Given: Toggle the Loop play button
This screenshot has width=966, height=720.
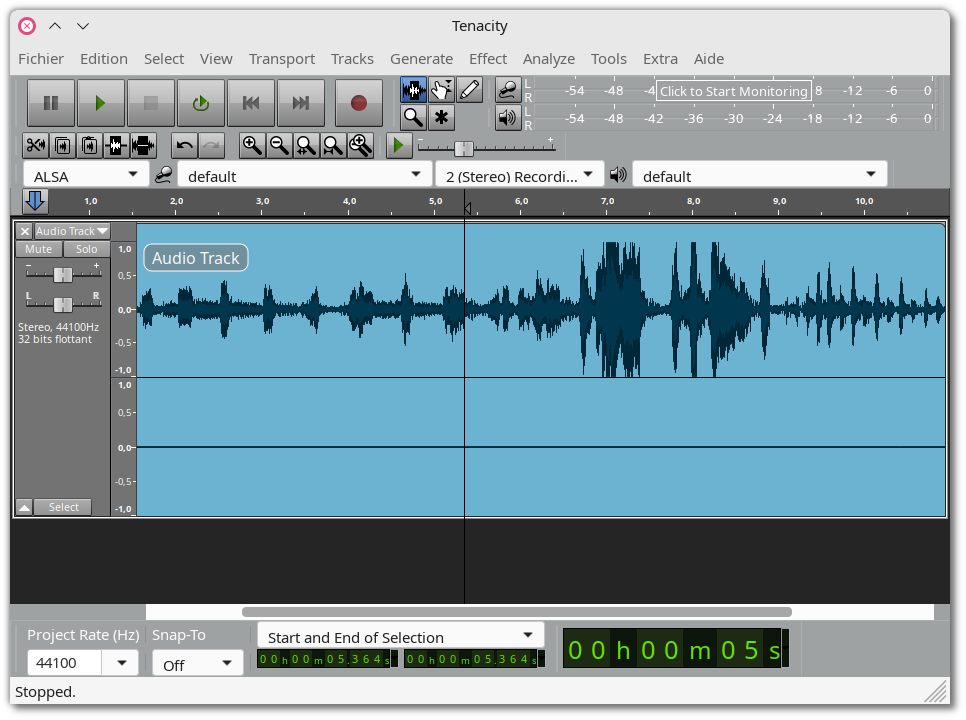Looking at the screenshot, I should pyautogui.click(x=201, y=103).
